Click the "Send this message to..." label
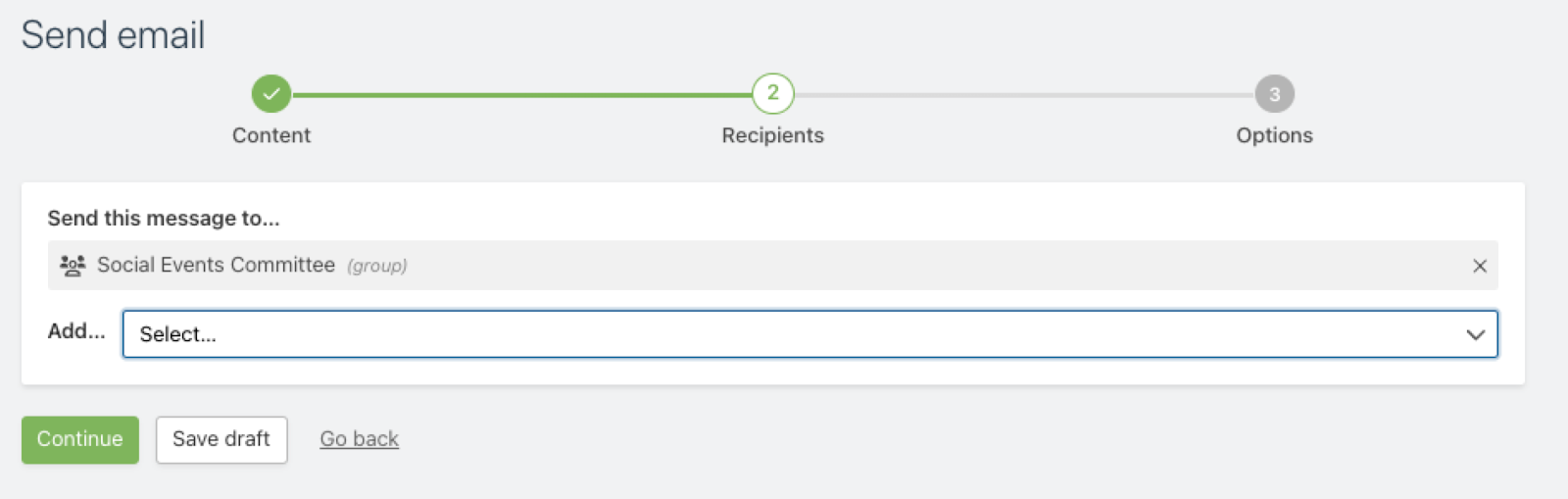 point(164,219)
